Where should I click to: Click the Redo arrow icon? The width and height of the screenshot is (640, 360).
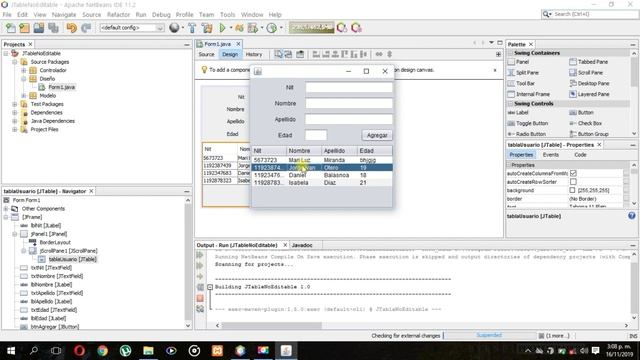click(x=86, y=28)
